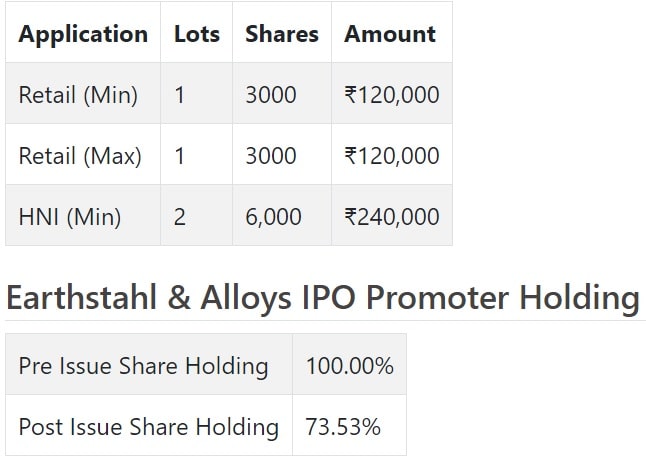
Task: Click the 6,000 shares cell
Action: tap(273, 217)
